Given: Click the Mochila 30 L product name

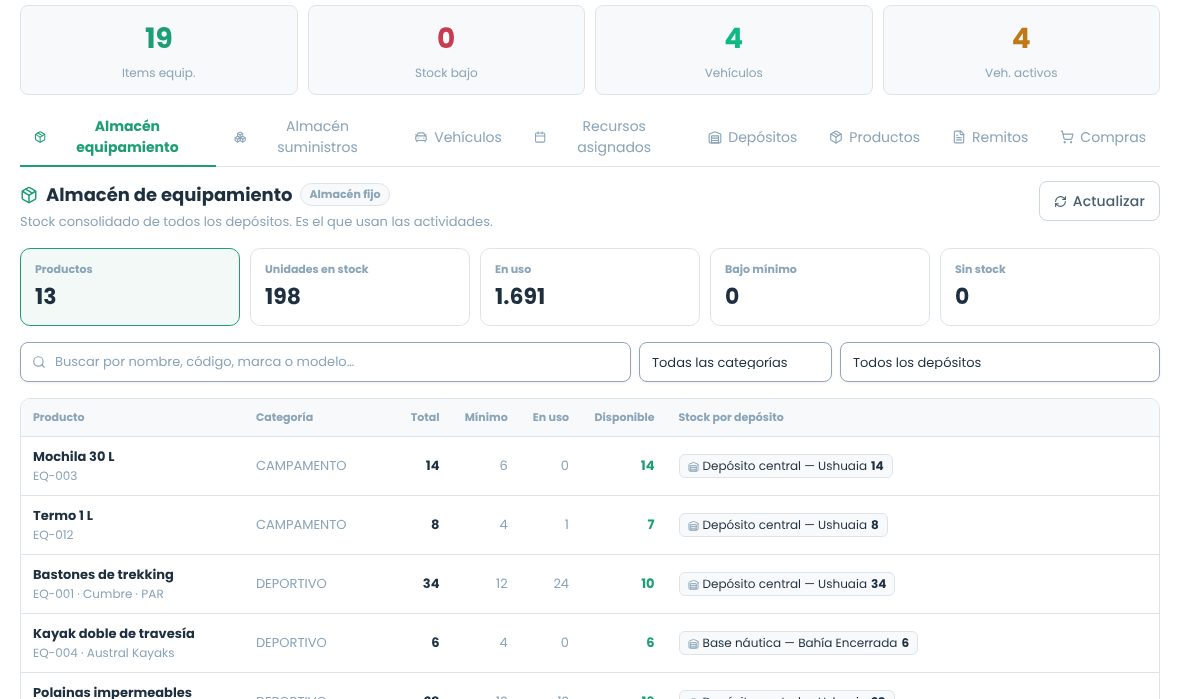Looking at the screenshot, I should [74, 457].
